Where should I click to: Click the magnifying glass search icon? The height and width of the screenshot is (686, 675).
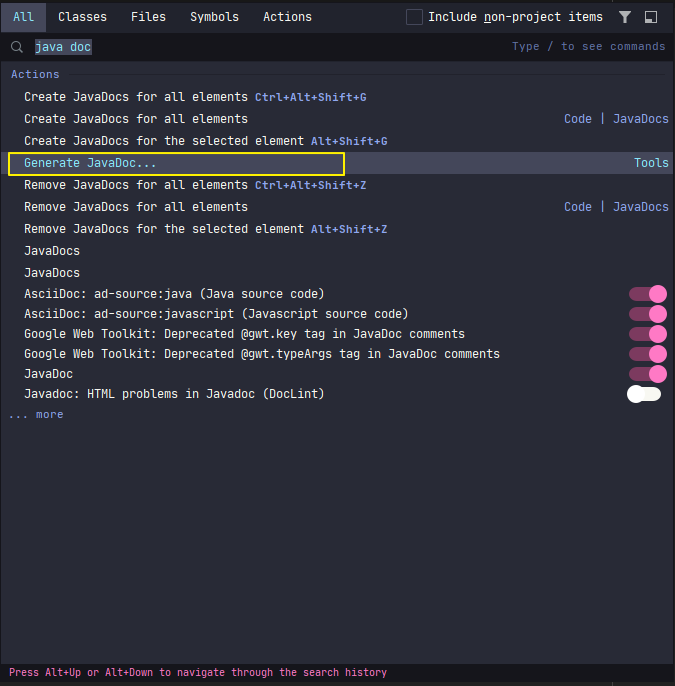[17, 47]
